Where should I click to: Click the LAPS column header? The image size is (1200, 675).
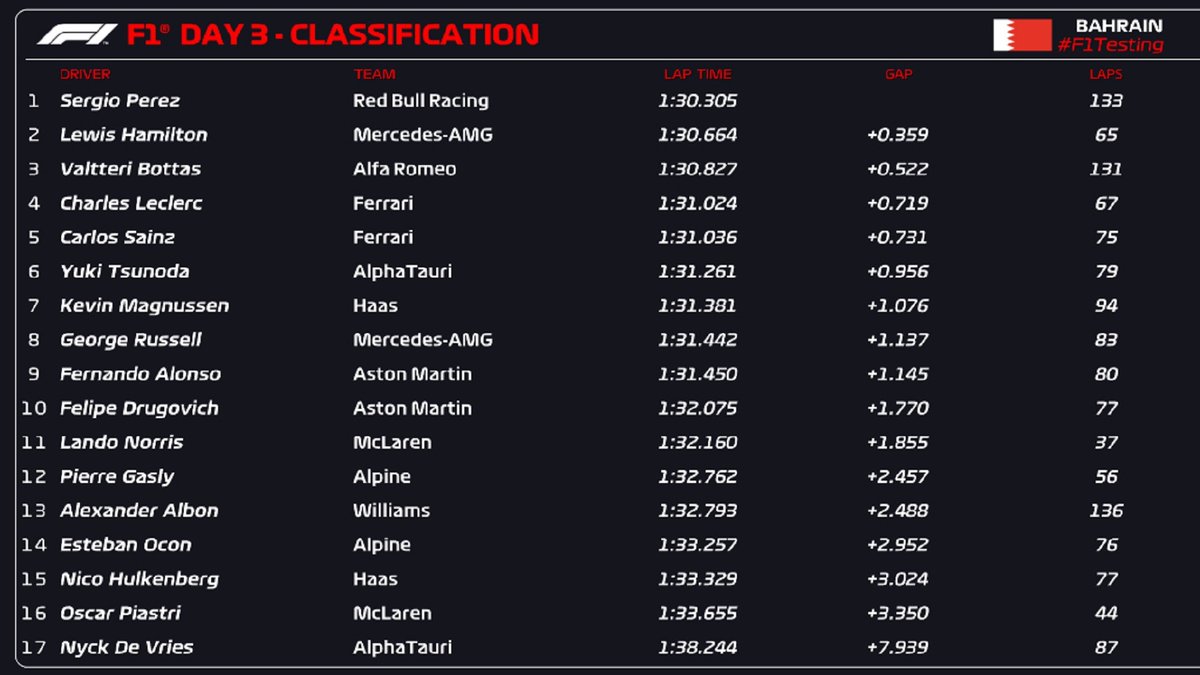[x=1105, y=74]
